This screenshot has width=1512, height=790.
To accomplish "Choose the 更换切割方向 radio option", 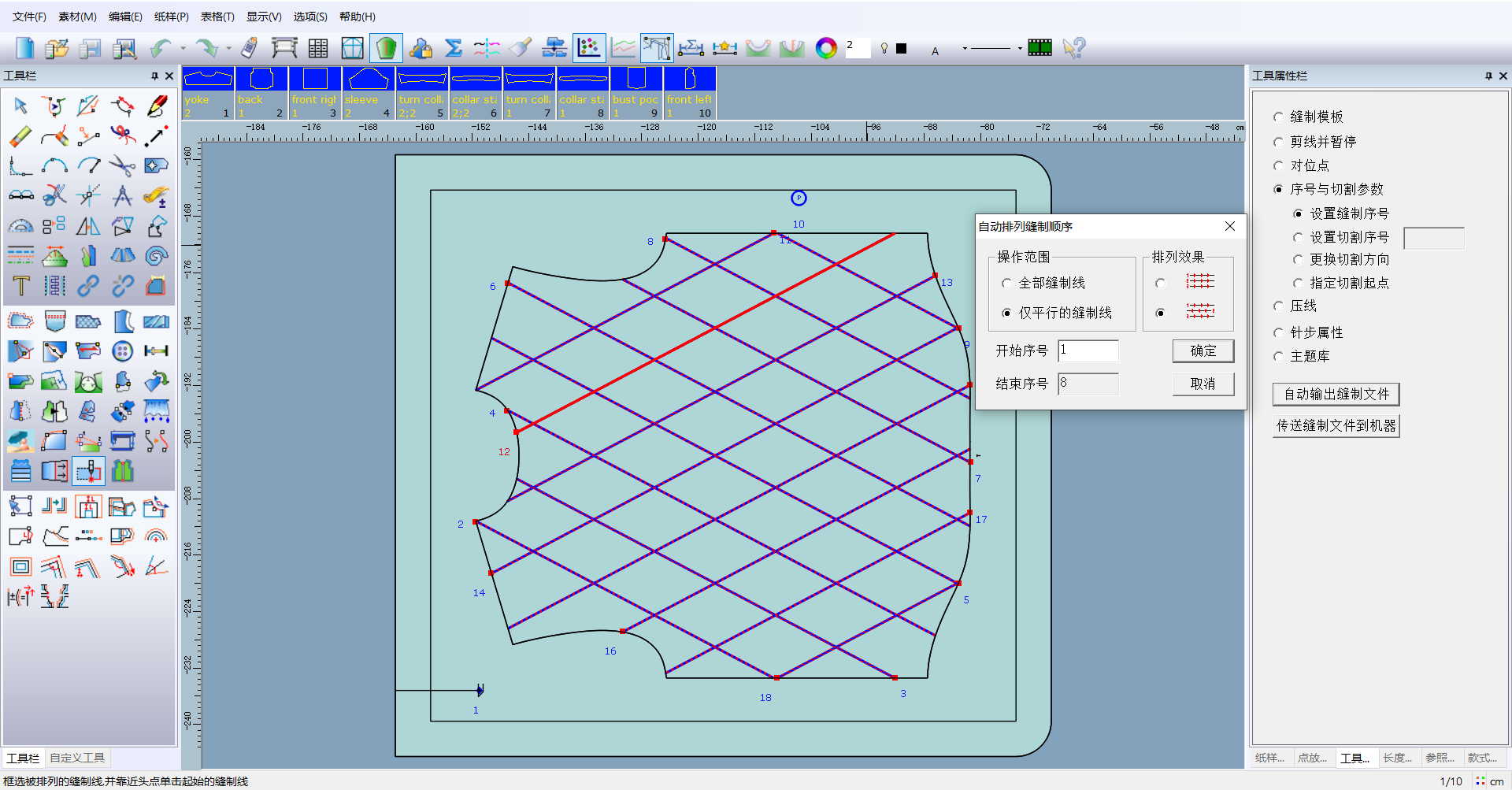I will click(1299, 259).
